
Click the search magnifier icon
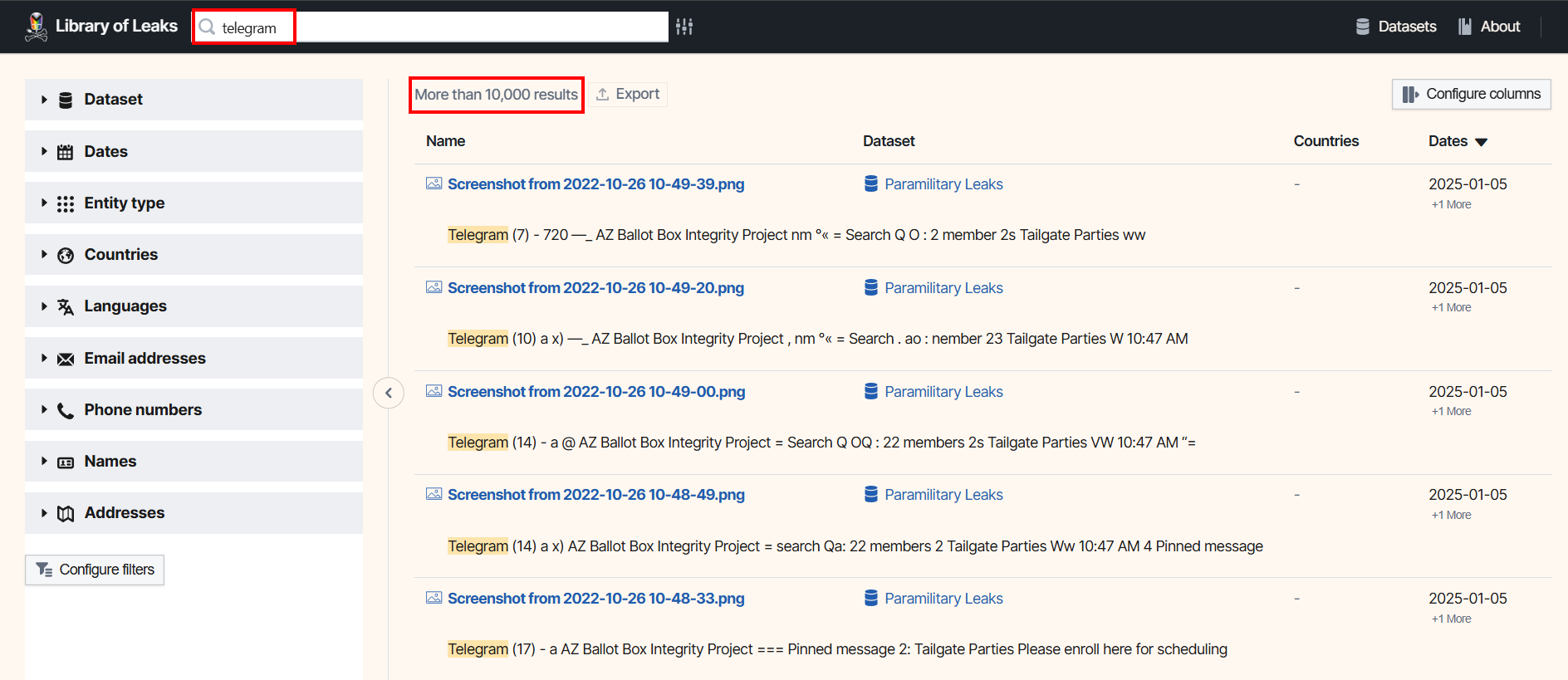[x=207, y=27]
